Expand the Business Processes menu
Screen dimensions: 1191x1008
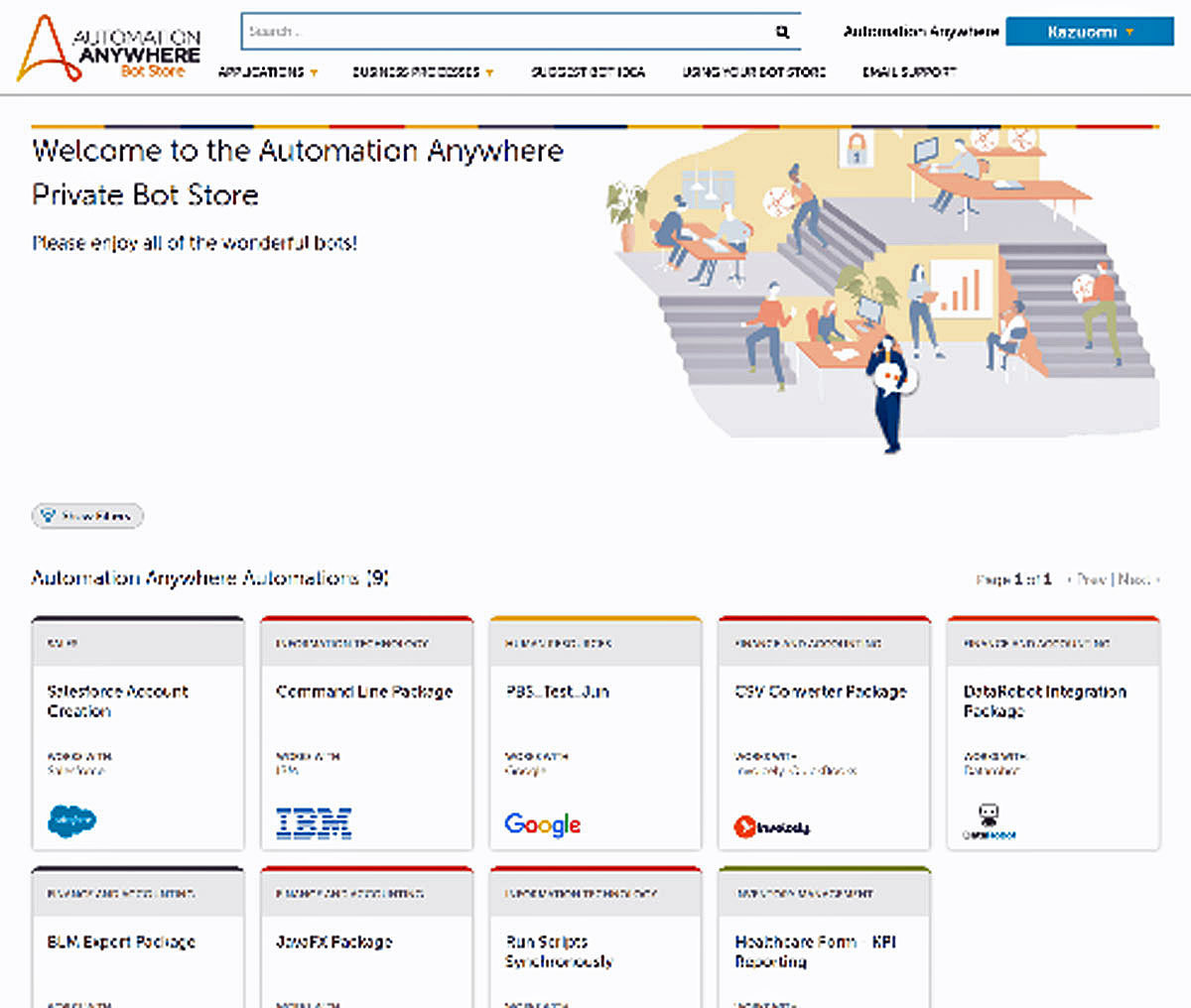(x=422, y=72)
